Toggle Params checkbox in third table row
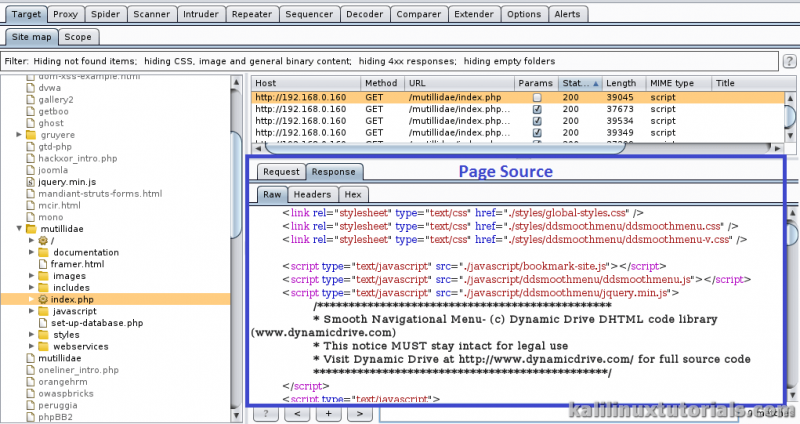 click(537, 121)
